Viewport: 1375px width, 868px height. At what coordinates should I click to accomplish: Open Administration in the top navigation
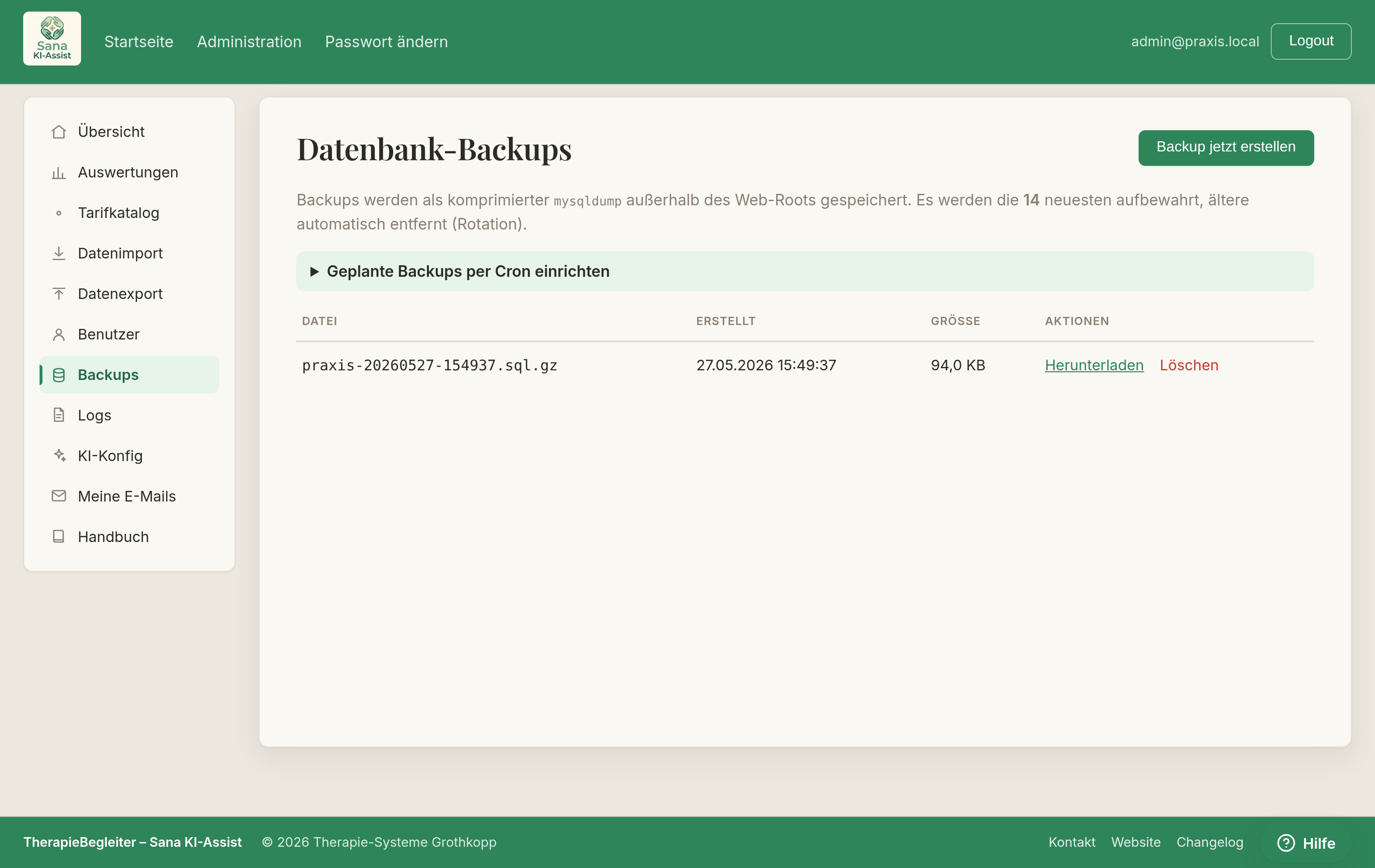249,41
